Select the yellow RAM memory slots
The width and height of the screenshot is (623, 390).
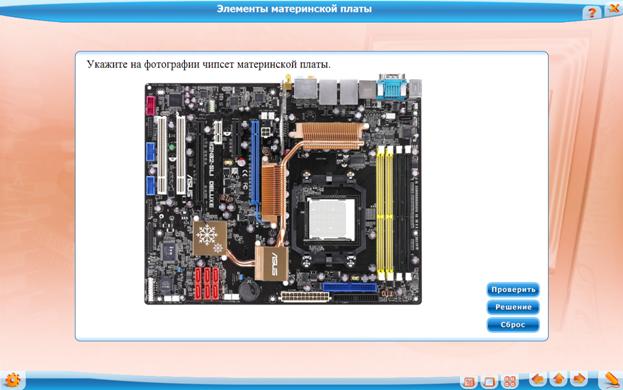385,213
